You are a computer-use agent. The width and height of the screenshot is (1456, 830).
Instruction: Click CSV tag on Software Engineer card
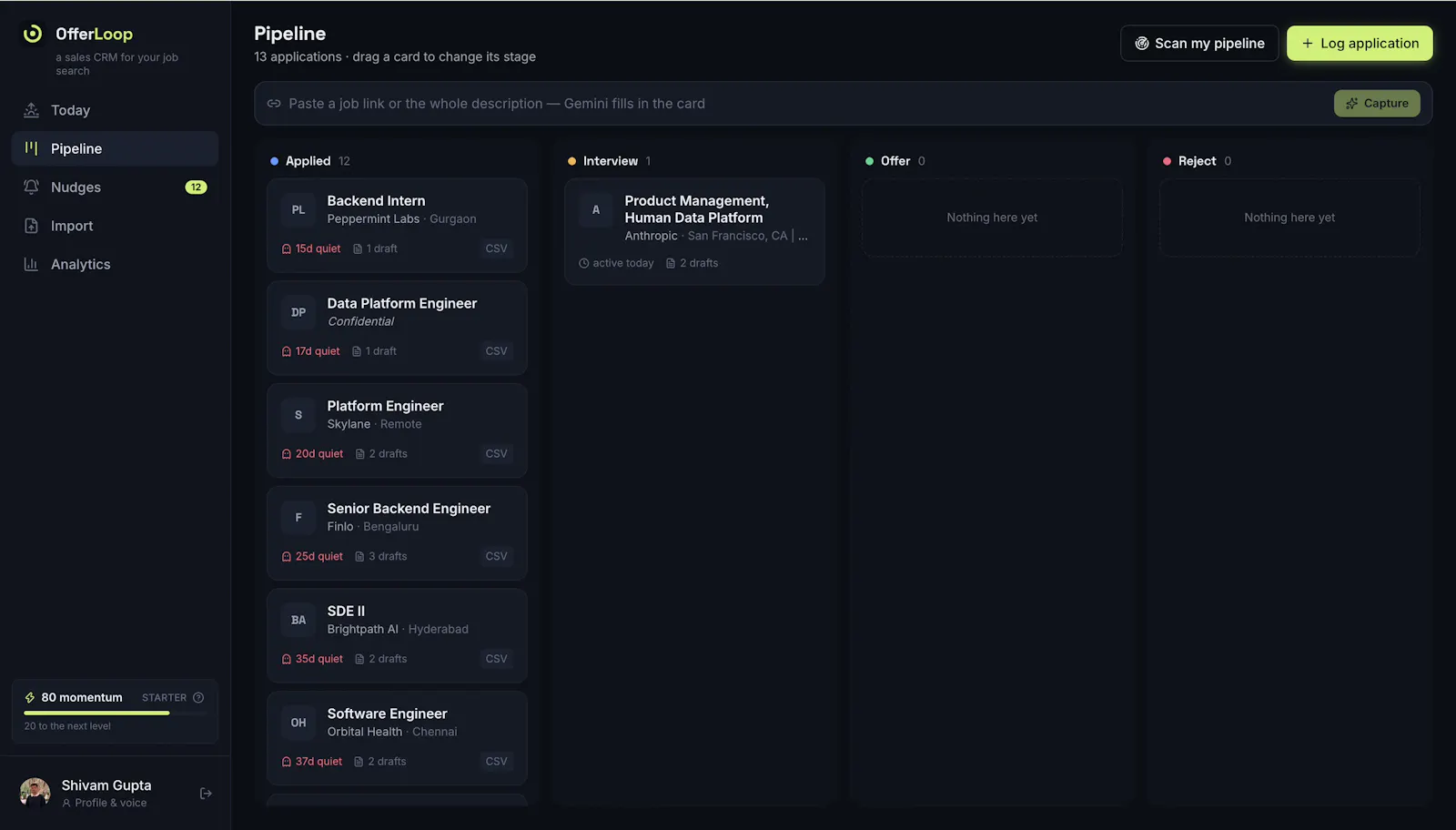[496, 762]
